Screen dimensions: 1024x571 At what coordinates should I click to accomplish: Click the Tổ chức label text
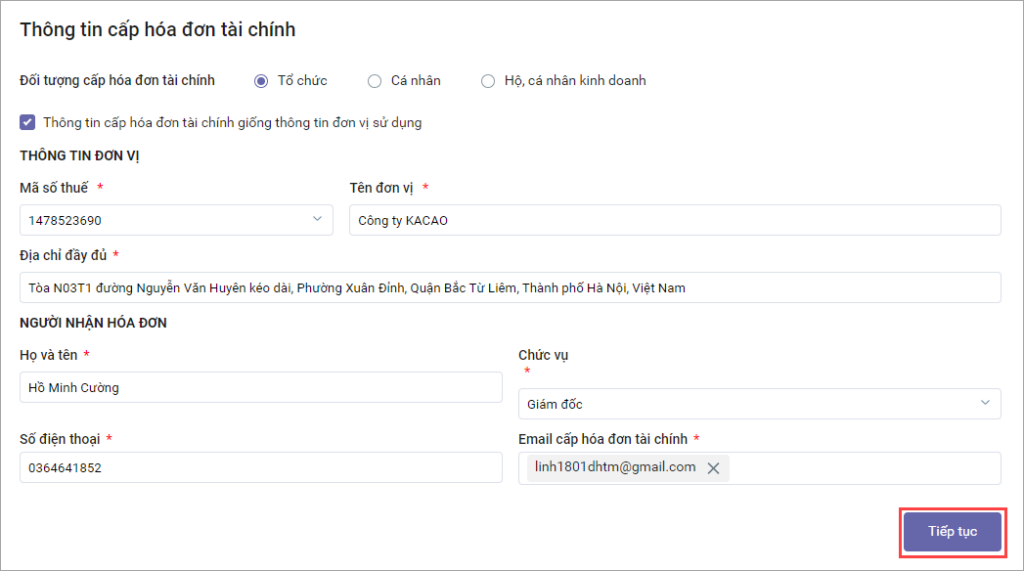coord(302,80)
